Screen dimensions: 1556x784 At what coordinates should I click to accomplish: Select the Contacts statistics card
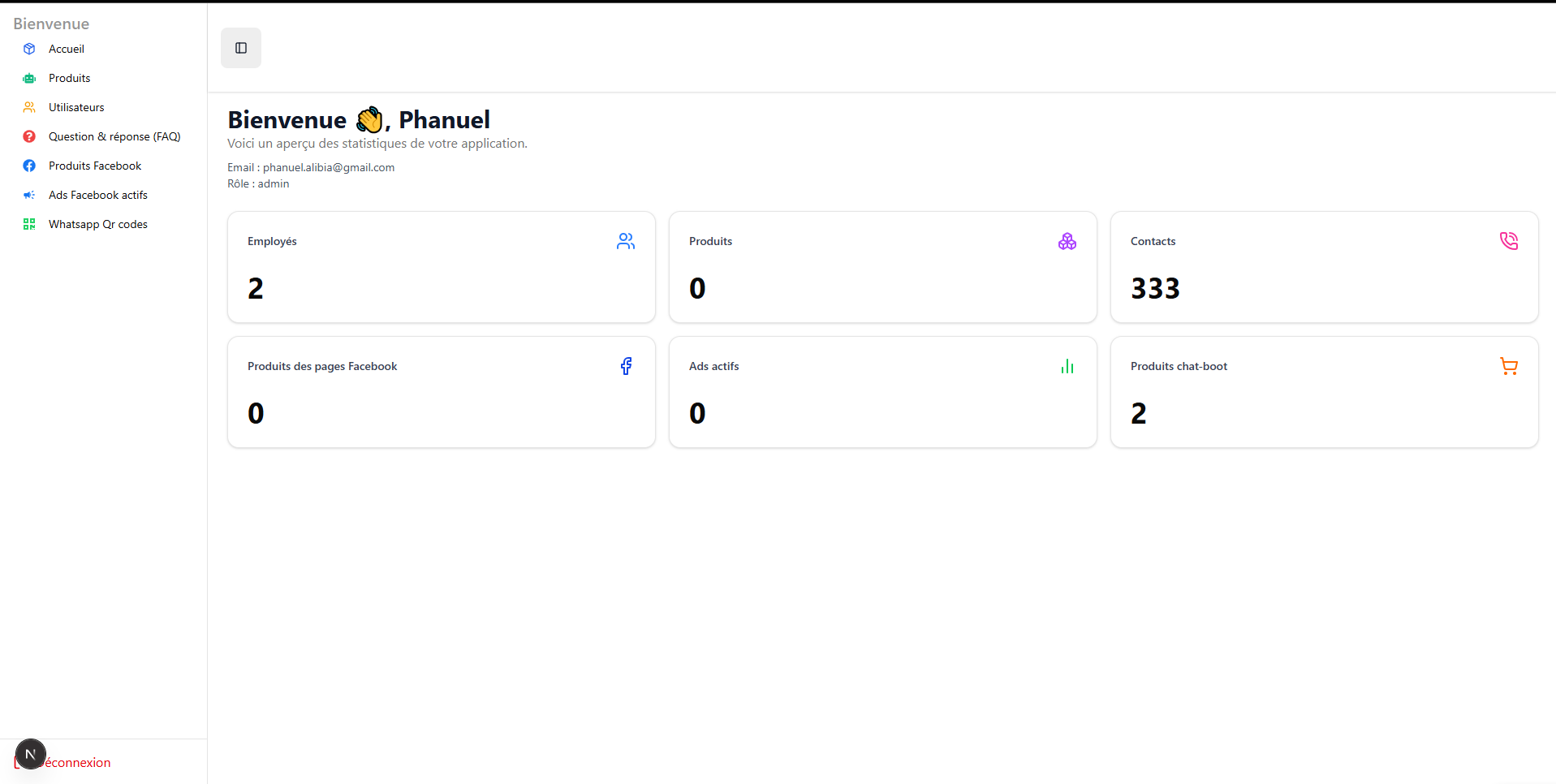point(1324,267)
